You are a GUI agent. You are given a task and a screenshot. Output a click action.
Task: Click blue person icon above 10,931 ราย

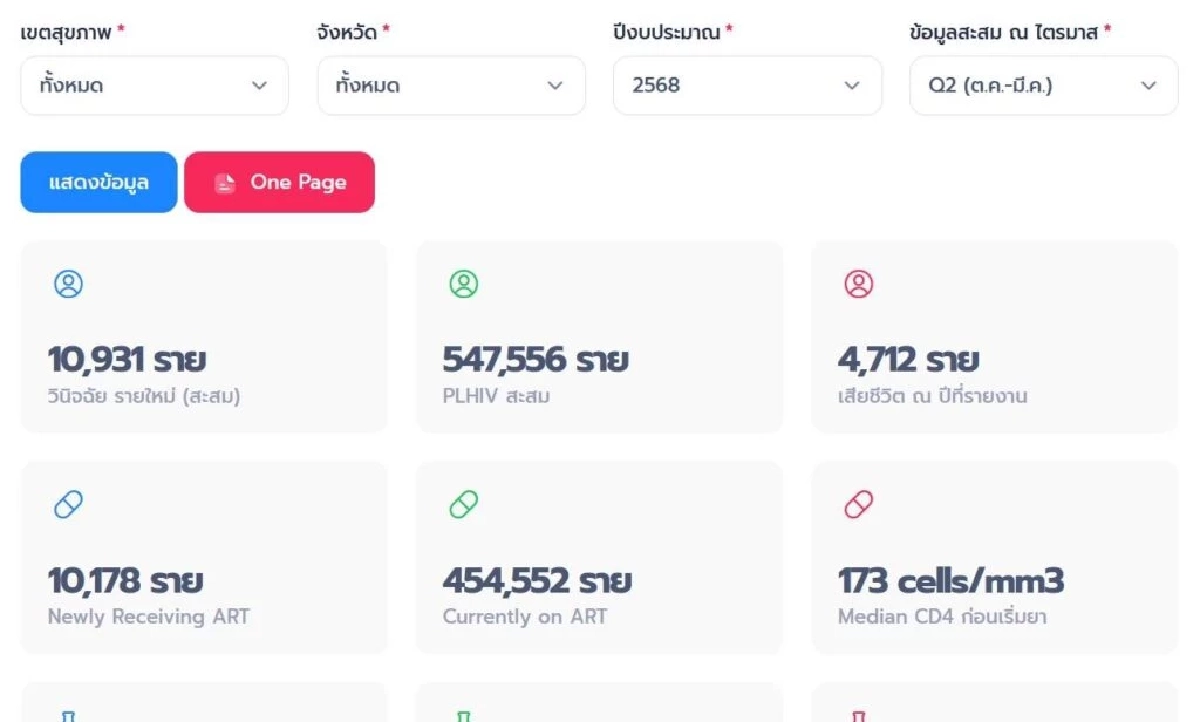(x=68, y=285)
